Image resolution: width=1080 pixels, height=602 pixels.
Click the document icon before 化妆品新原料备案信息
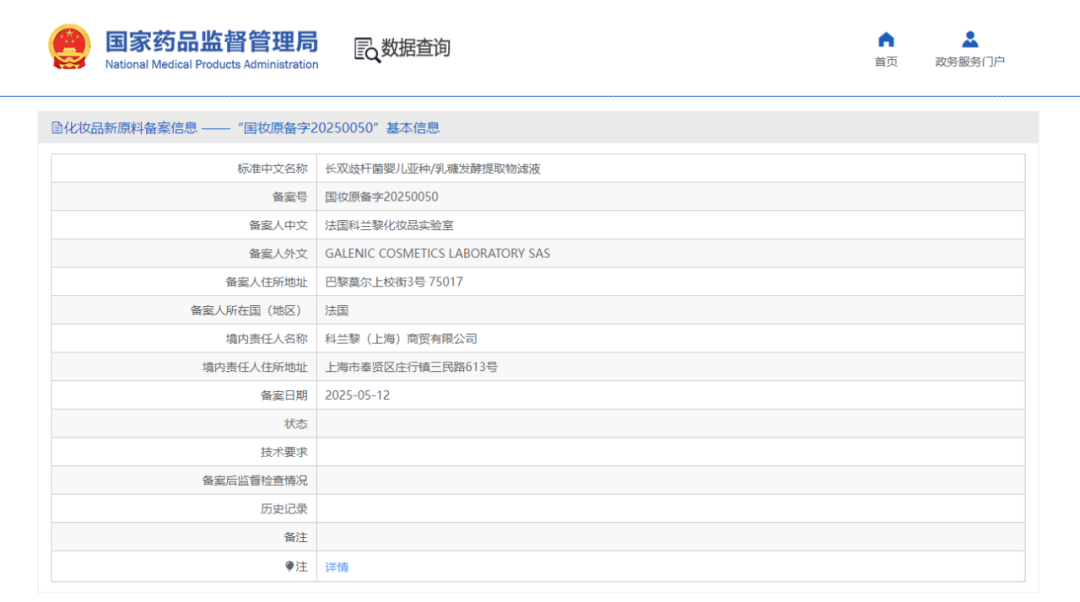click(56, 128)
